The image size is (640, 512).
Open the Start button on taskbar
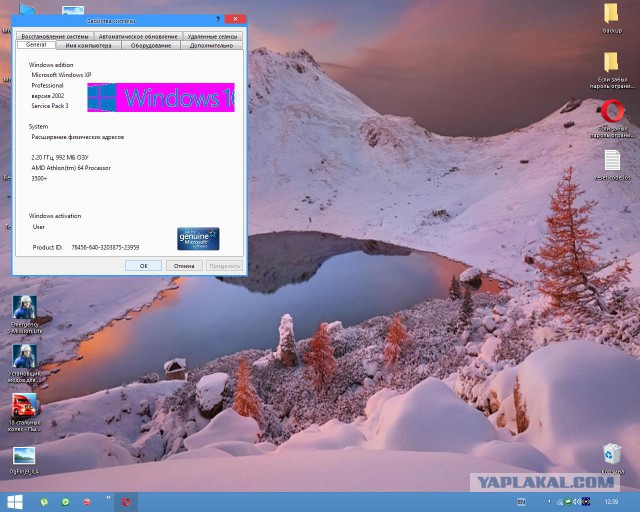[x=15, y=502]
